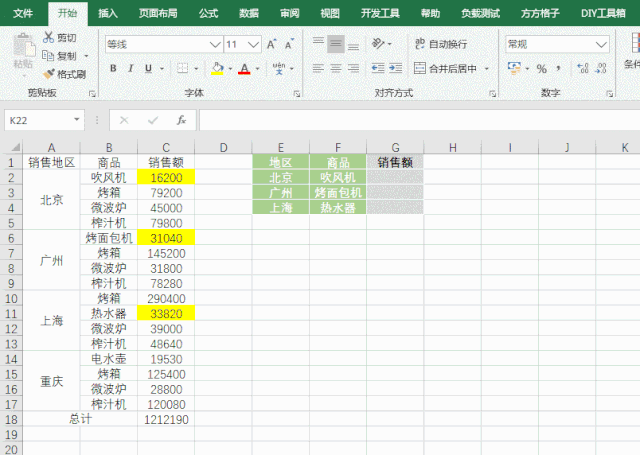Increase the cell indent
The height and width of the screenshot is (455, 640).
click(x=396, y=68)
